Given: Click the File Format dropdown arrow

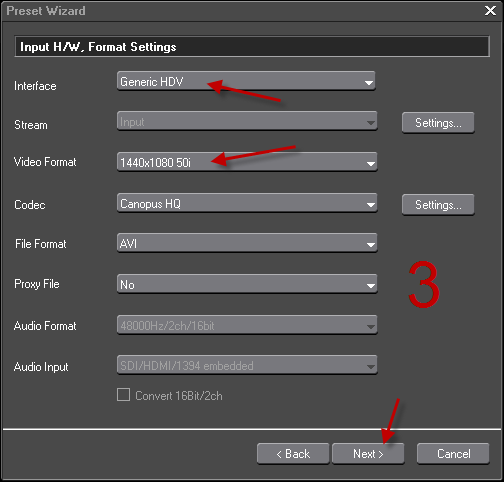Looking at the screenshot, I should (370, 245).
